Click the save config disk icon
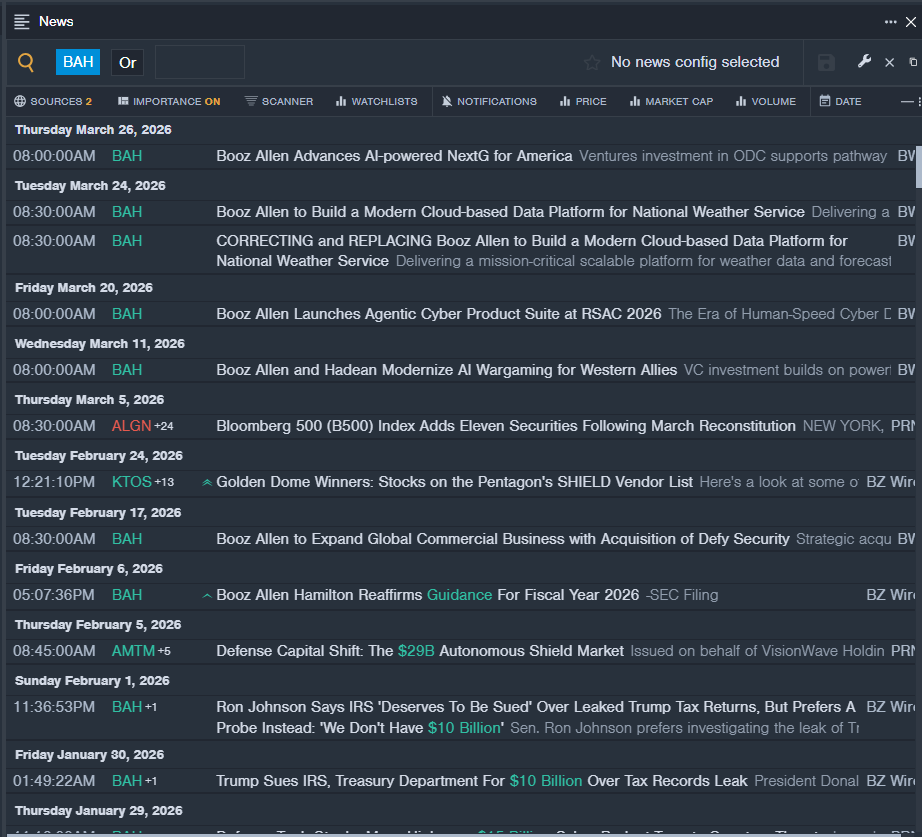This screenshot has width=922, height=837. (826, 62)
